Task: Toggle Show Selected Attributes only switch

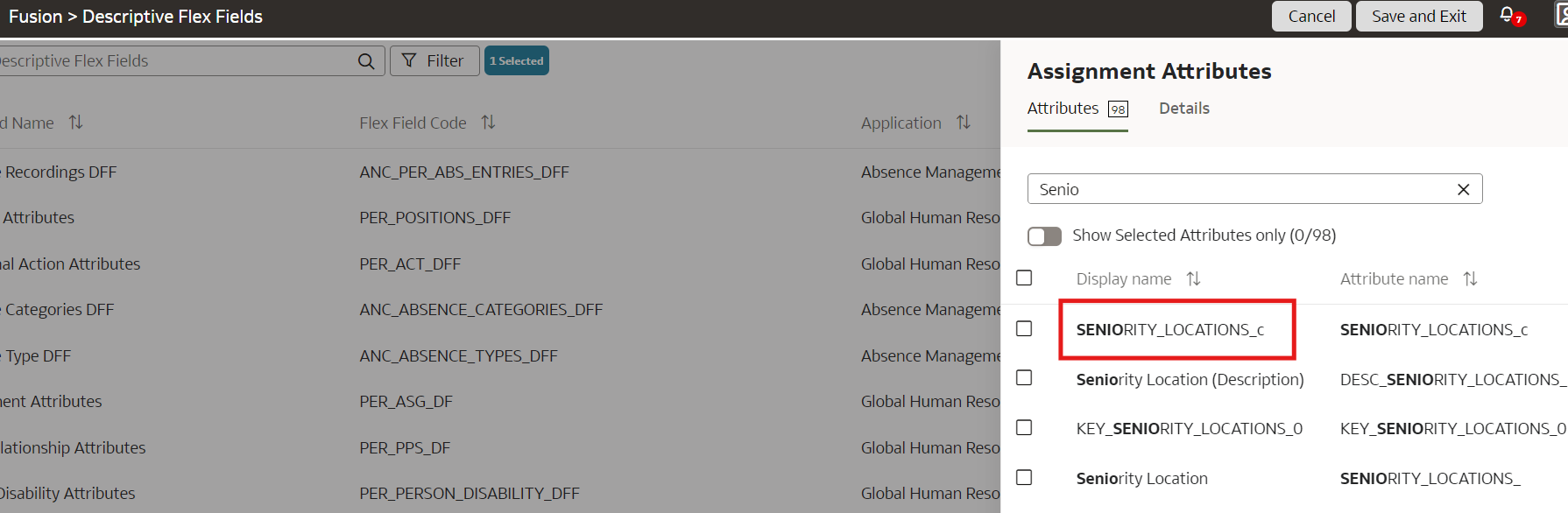Action: (1044, 236)
